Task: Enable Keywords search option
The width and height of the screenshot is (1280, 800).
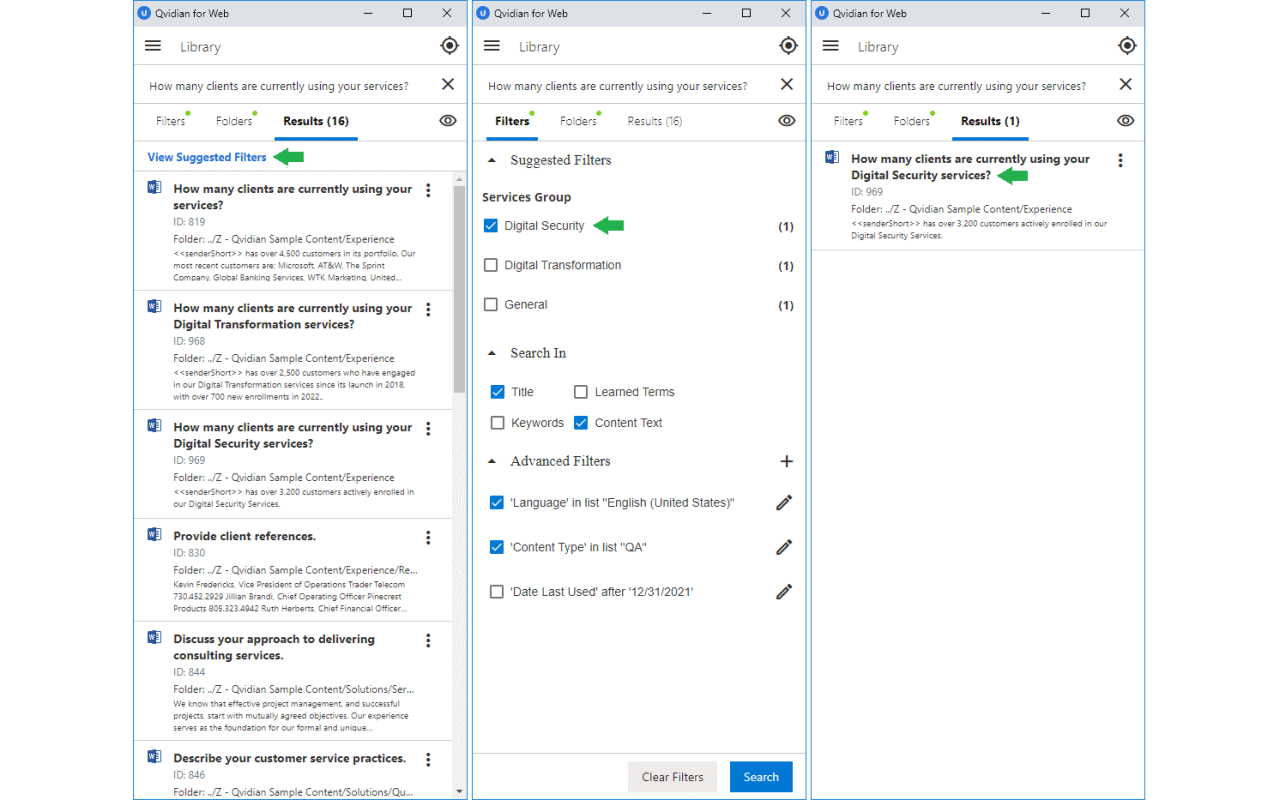Action: 497,423
